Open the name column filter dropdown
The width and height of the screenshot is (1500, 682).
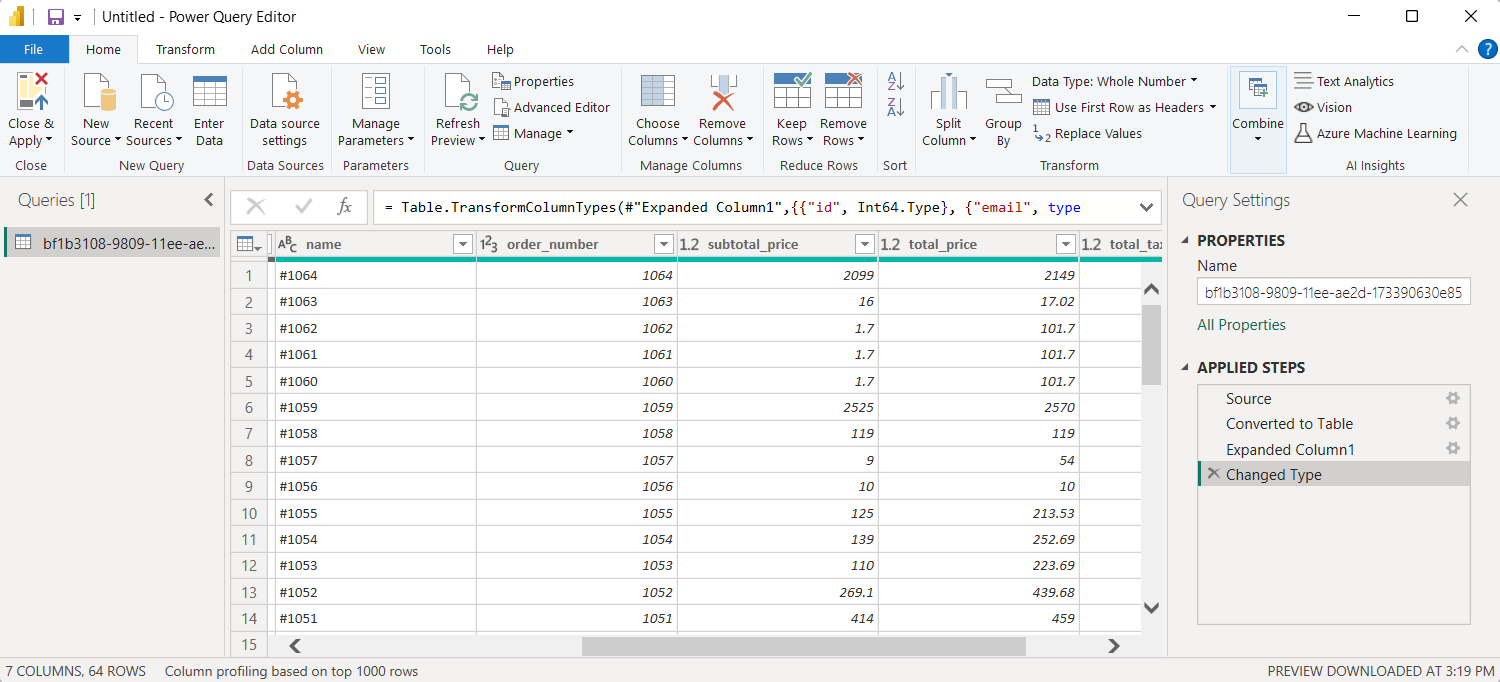(x=462, y=244)
